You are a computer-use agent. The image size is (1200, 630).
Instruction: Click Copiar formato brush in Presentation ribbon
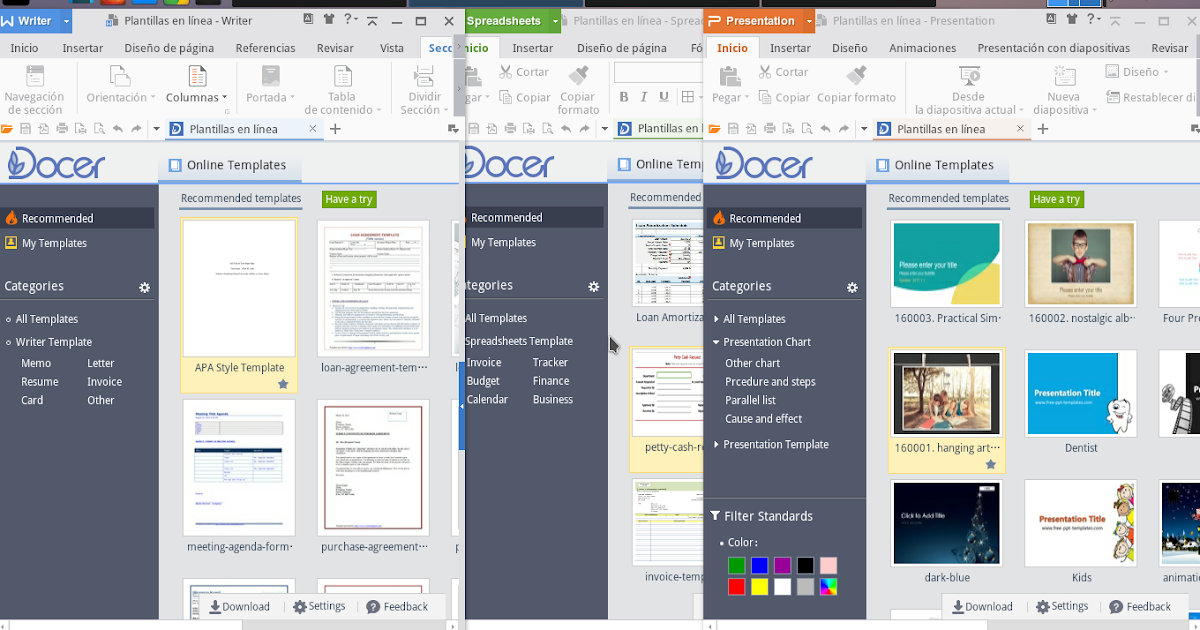[857, 75]
